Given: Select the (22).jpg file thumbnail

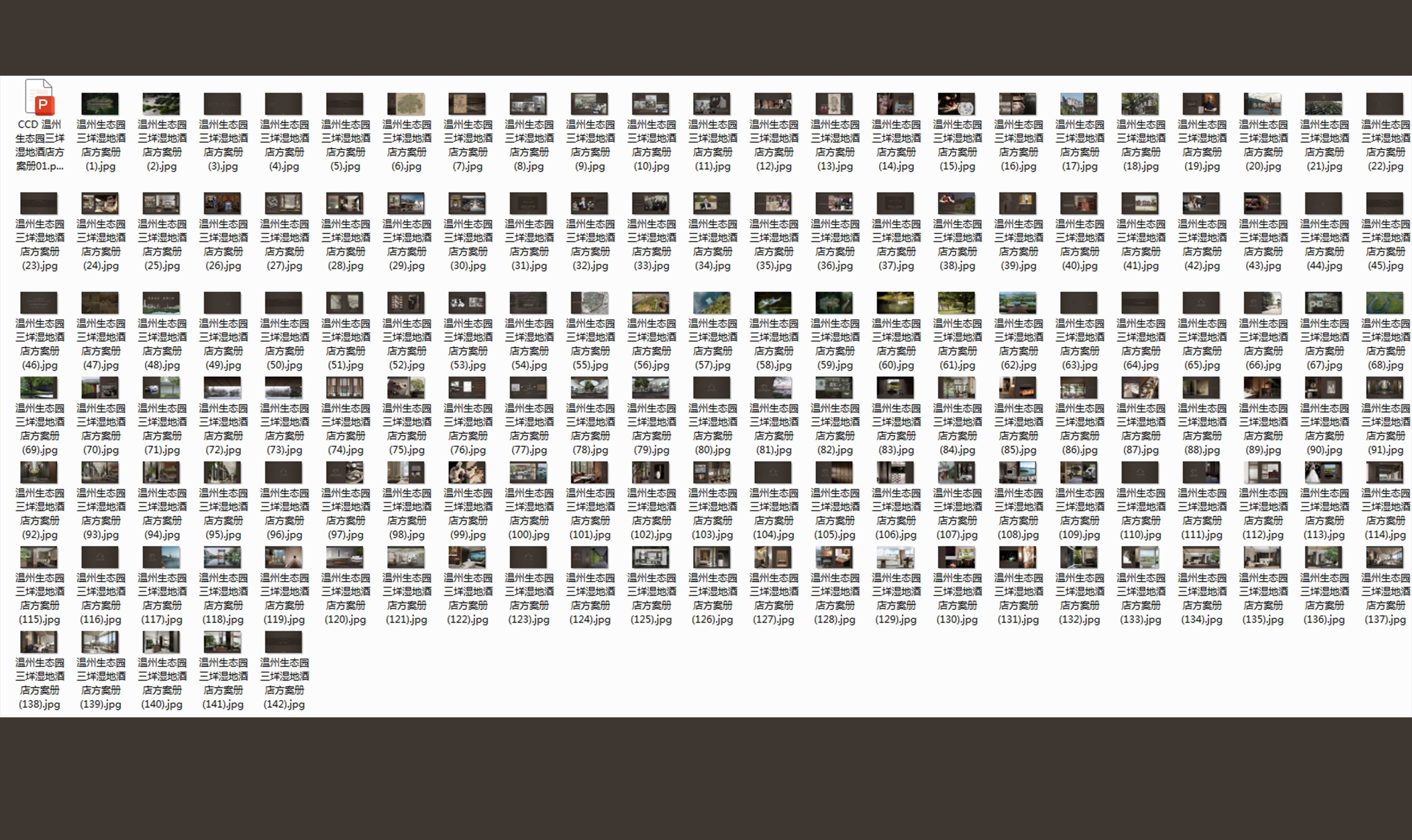Looking at the screenshot, I should pyautogui.click(x=1385, y=104).
